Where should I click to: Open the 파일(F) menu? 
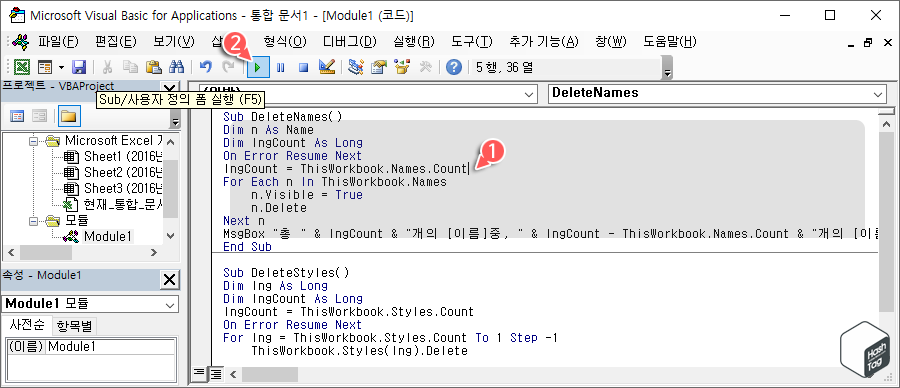(59, 42)
